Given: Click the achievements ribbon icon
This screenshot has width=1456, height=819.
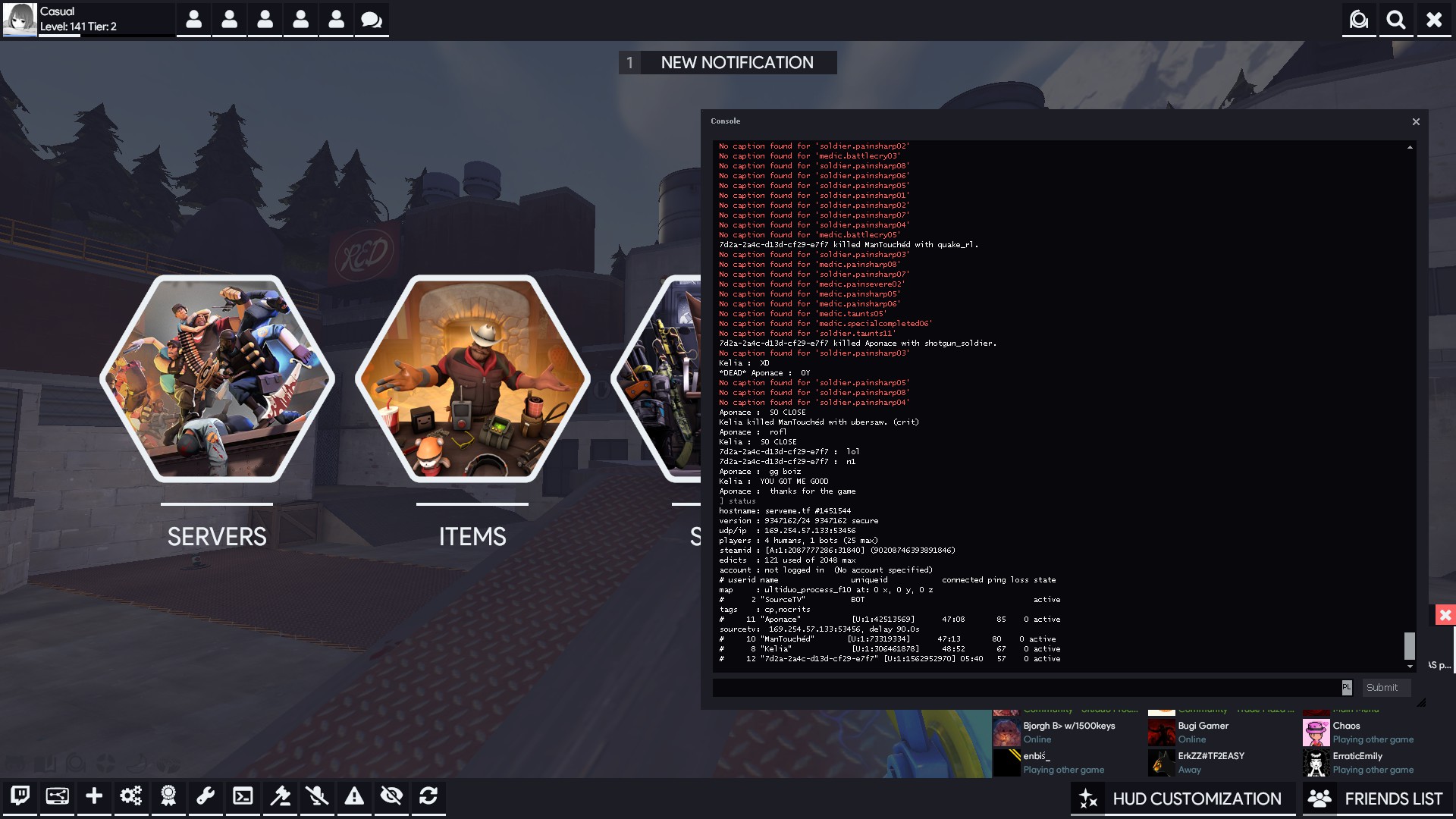Looking at the screenshot, I should (168, 795).
